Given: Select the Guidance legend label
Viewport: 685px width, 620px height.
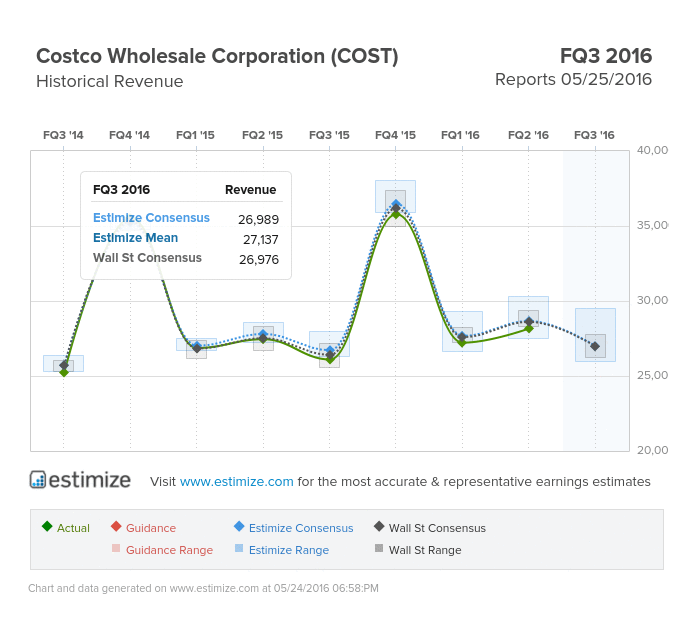Looking at the screenshot, I should 151,528.
